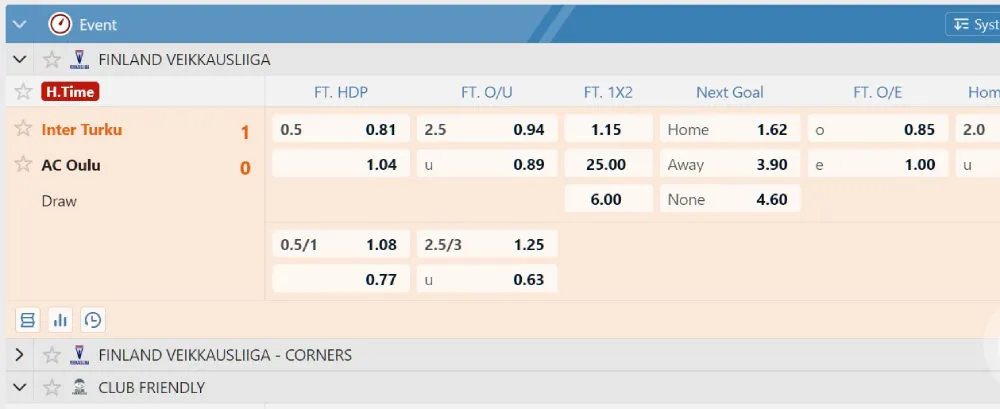Select the FT. HDP column header
This screenshot has width=1000, height=409.
pos(340,92)
